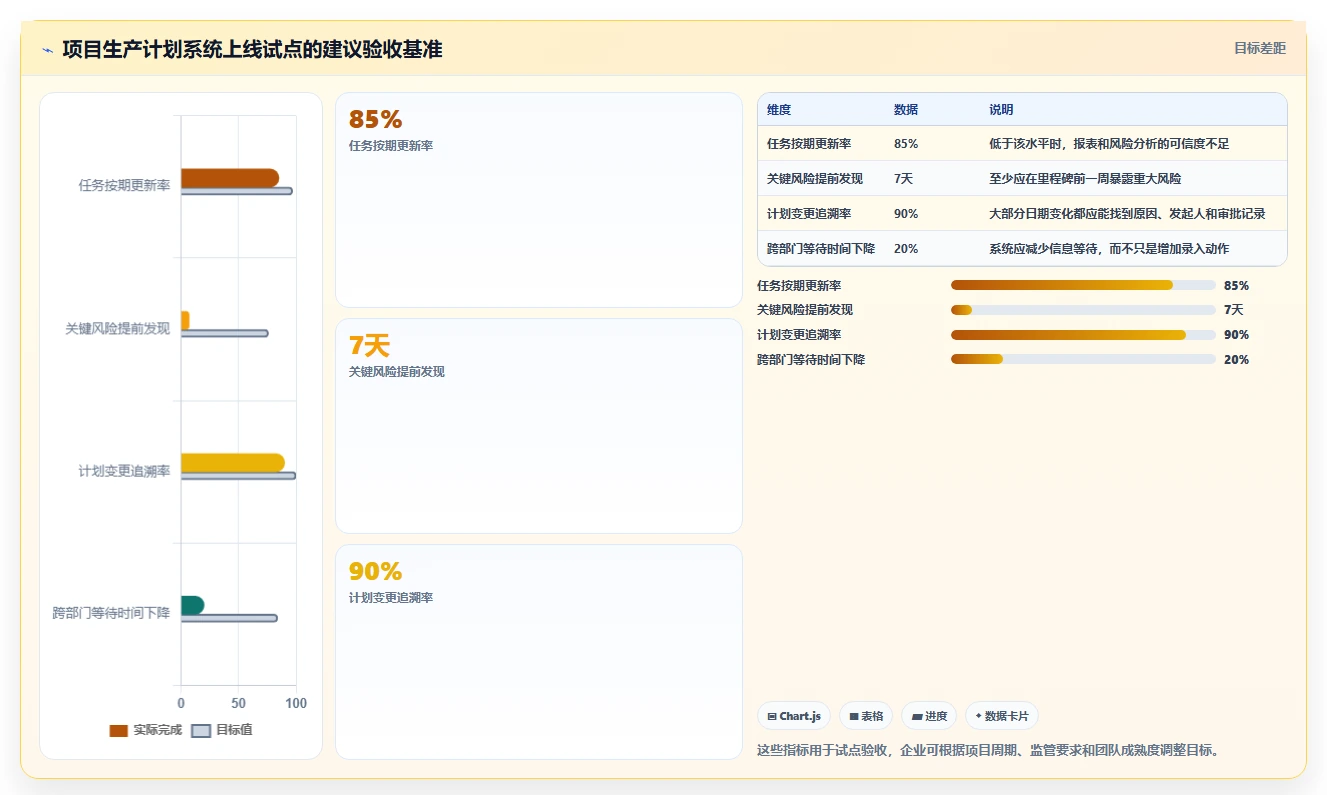Click the chart axis label 任务按期更新率
This screenshot has height=795, width=1327.
pos(124,185)
